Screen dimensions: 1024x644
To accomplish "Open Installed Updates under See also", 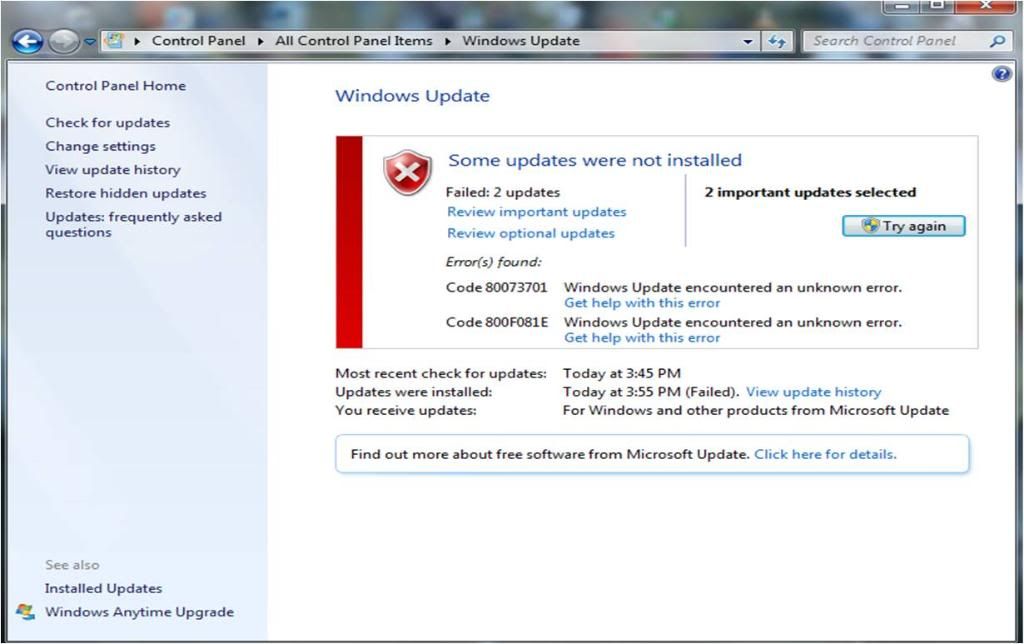I will [103, 589].
